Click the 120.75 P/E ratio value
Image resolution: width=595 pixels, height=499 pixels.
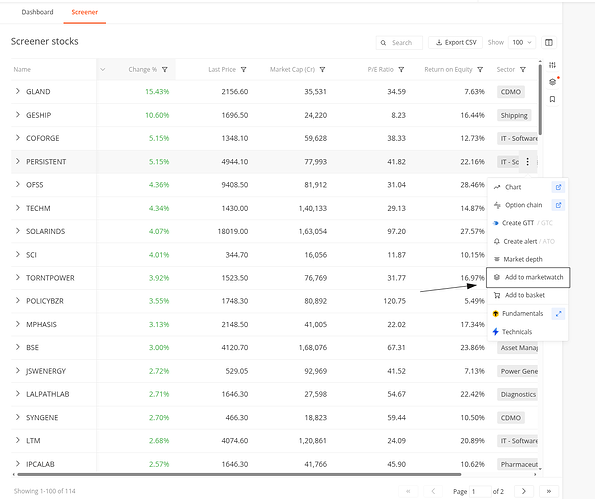point(395,301)
